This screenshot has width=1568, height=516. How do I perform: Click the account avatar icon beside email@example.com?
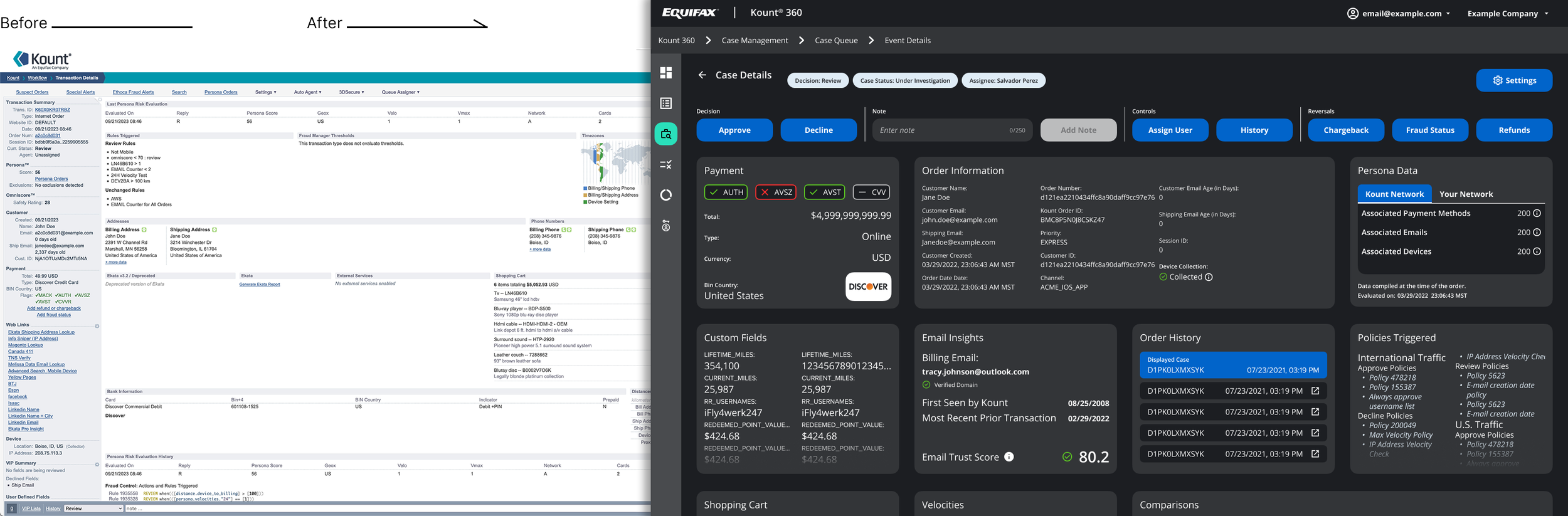tap(1353, 13)
